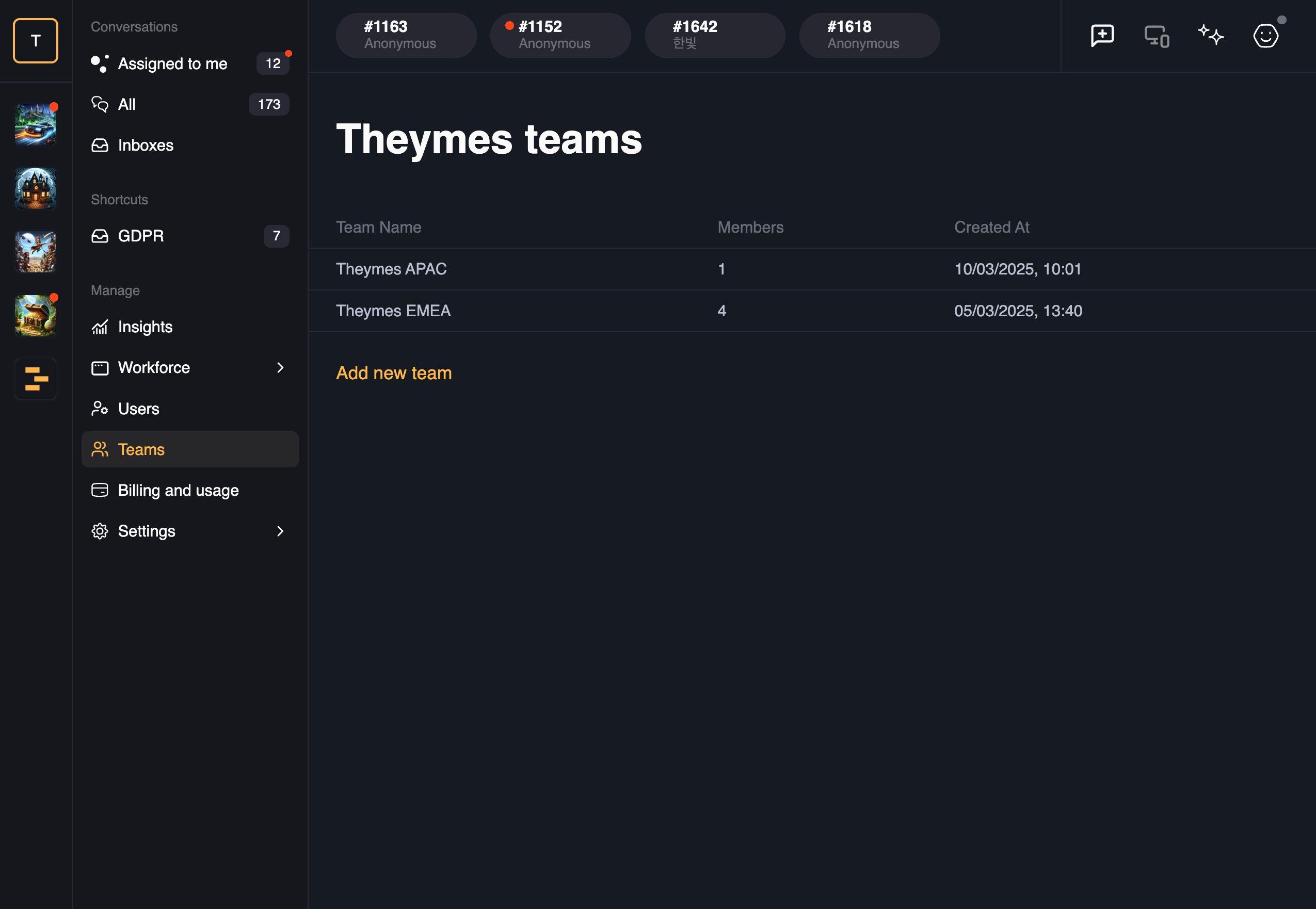The width and height of the screenshot is (1316, 909).
Task: Select the treasure chest game workspace thumbnail
Action: pyautogui.click(x=35, y=315)
